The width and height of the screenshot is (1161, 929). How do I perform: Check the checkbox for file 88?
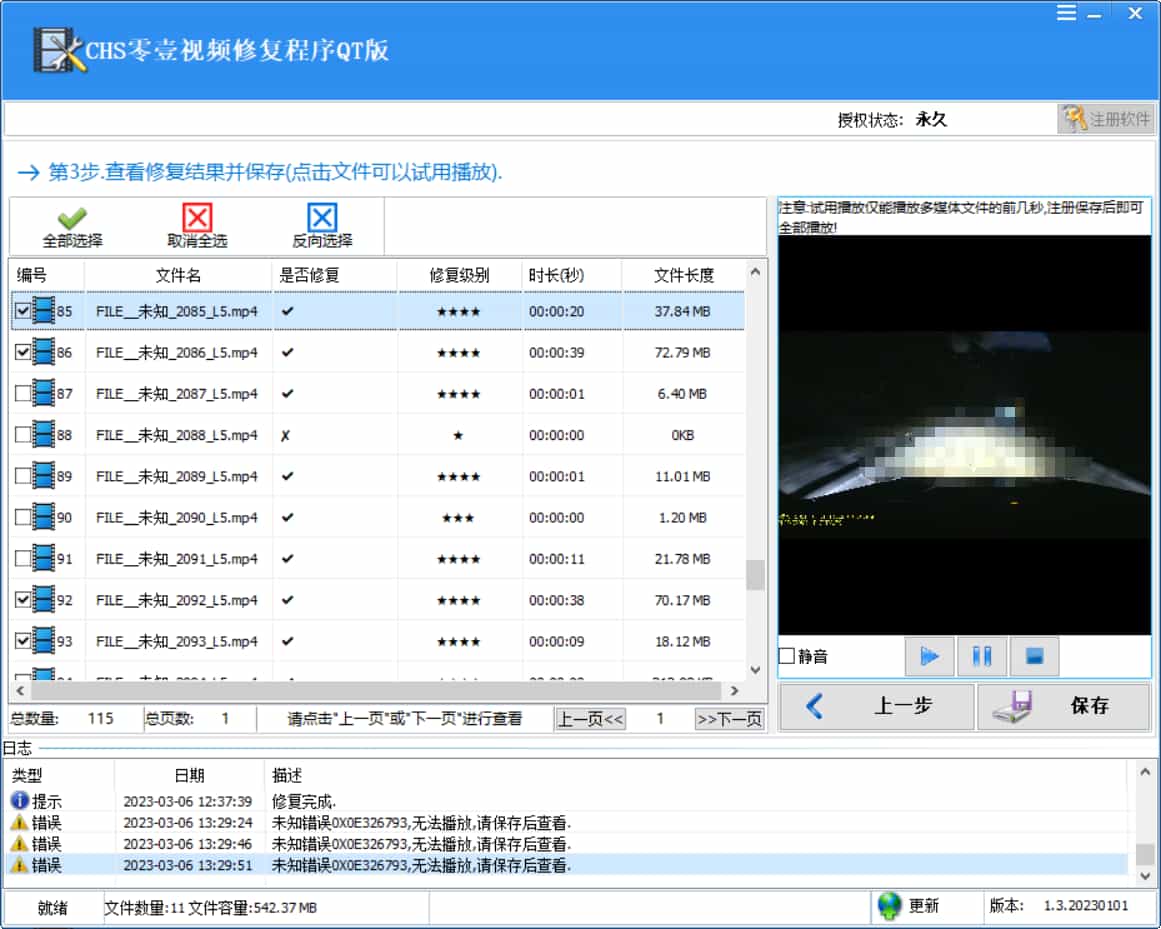(22, 435)
